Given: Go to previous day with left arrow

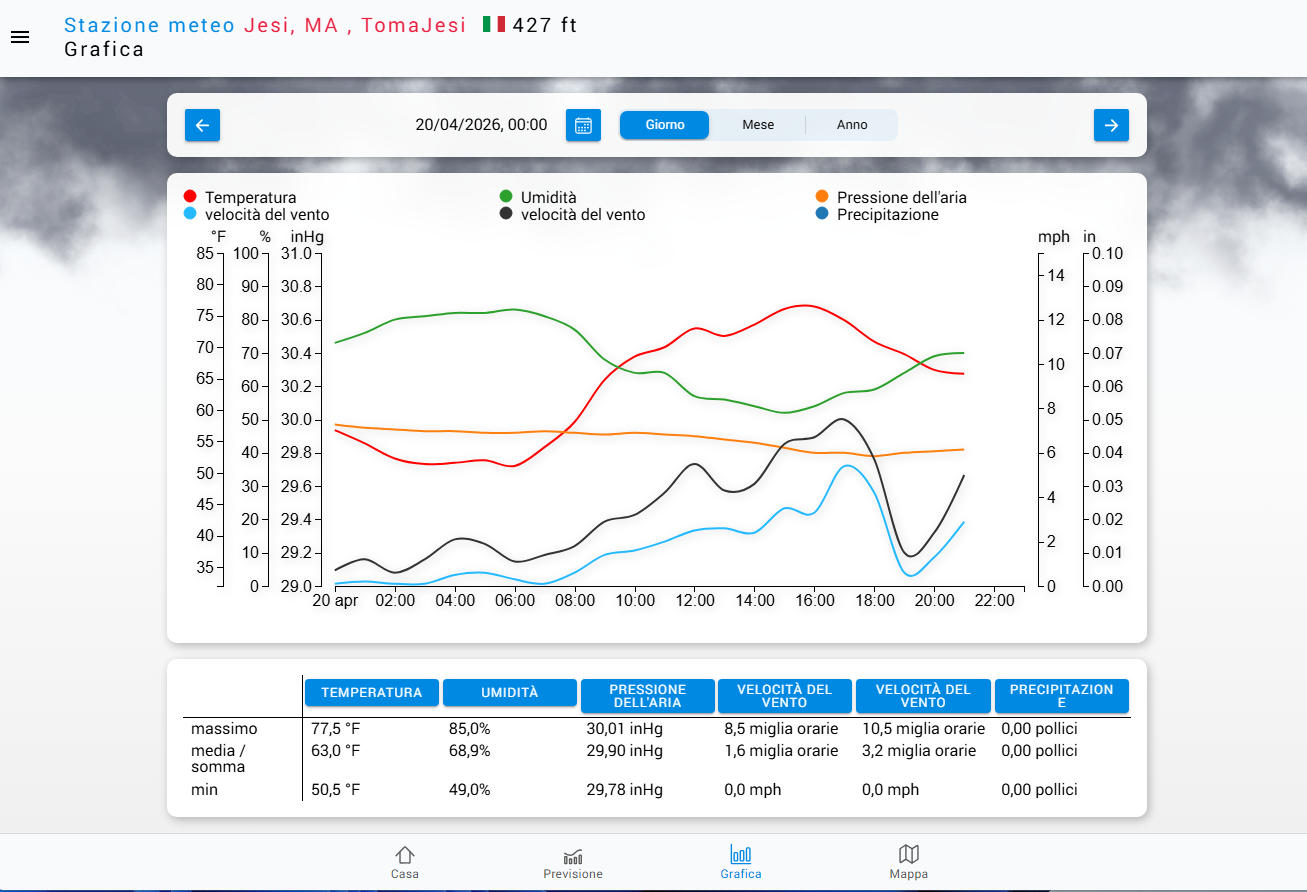Looking at the screenshot, I should pos(202,125).
